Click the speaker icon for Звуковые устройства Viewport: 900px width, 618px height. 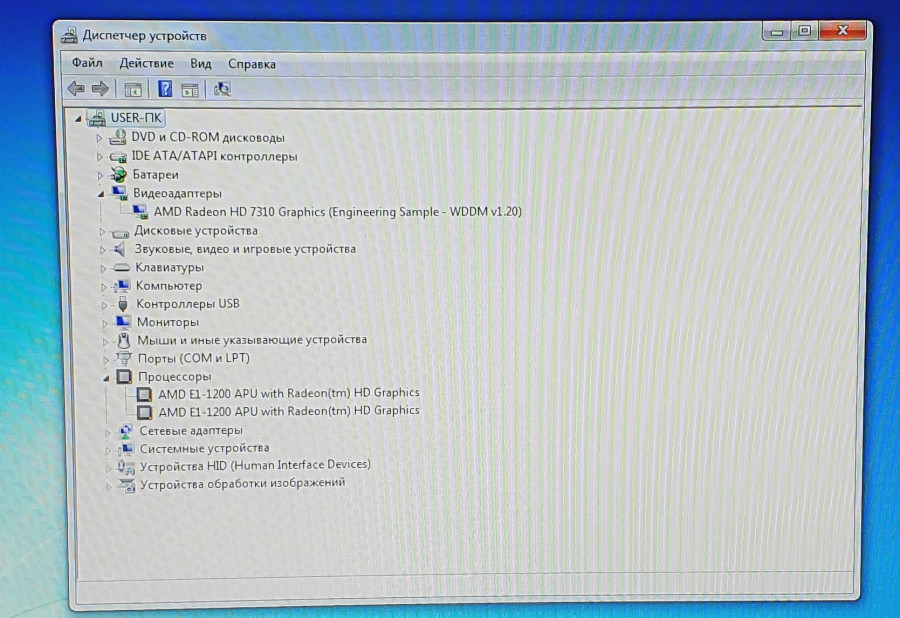coord(119,249)
